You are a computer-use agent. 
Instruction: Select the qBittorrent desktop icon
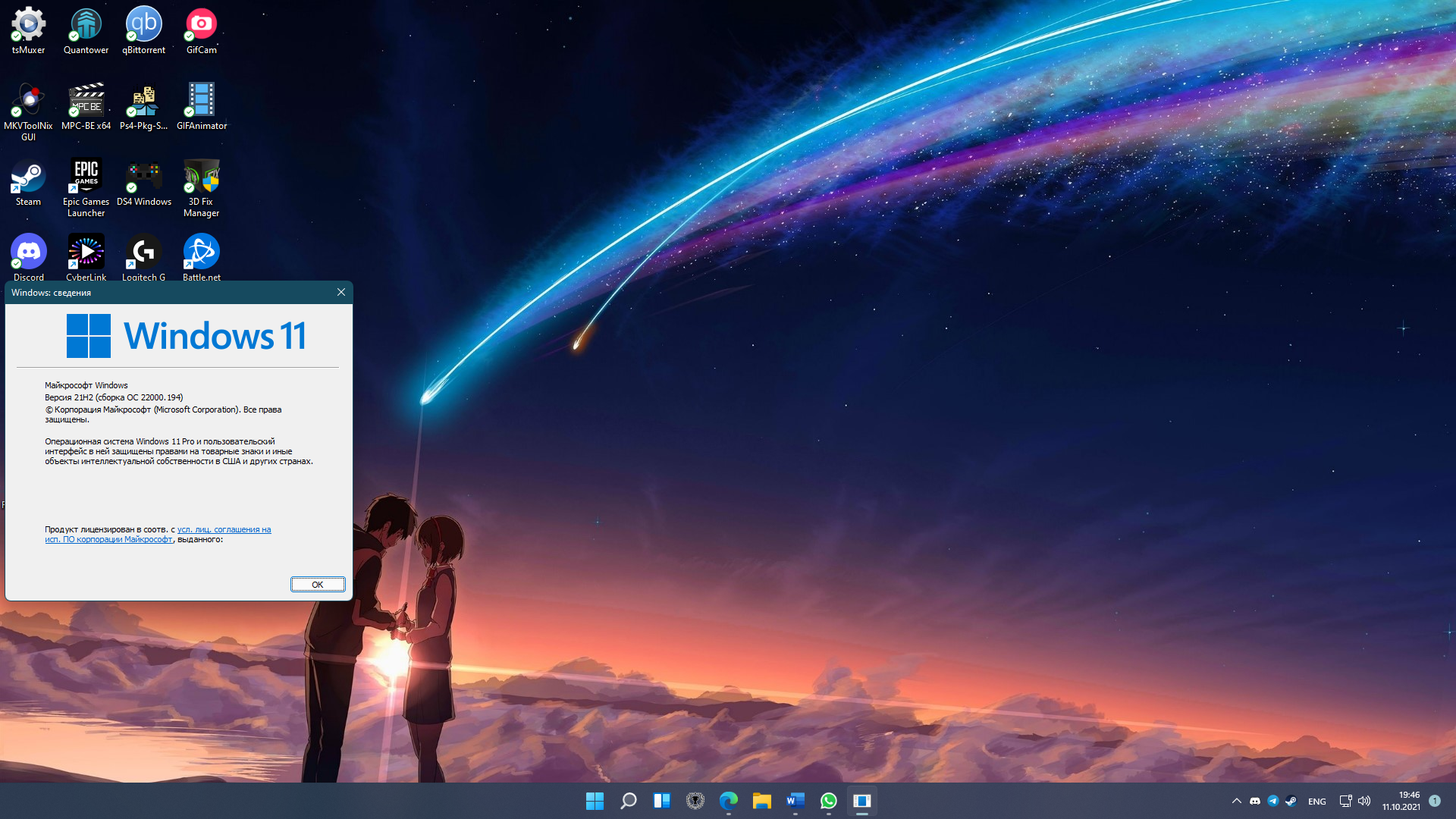(143, 31)
